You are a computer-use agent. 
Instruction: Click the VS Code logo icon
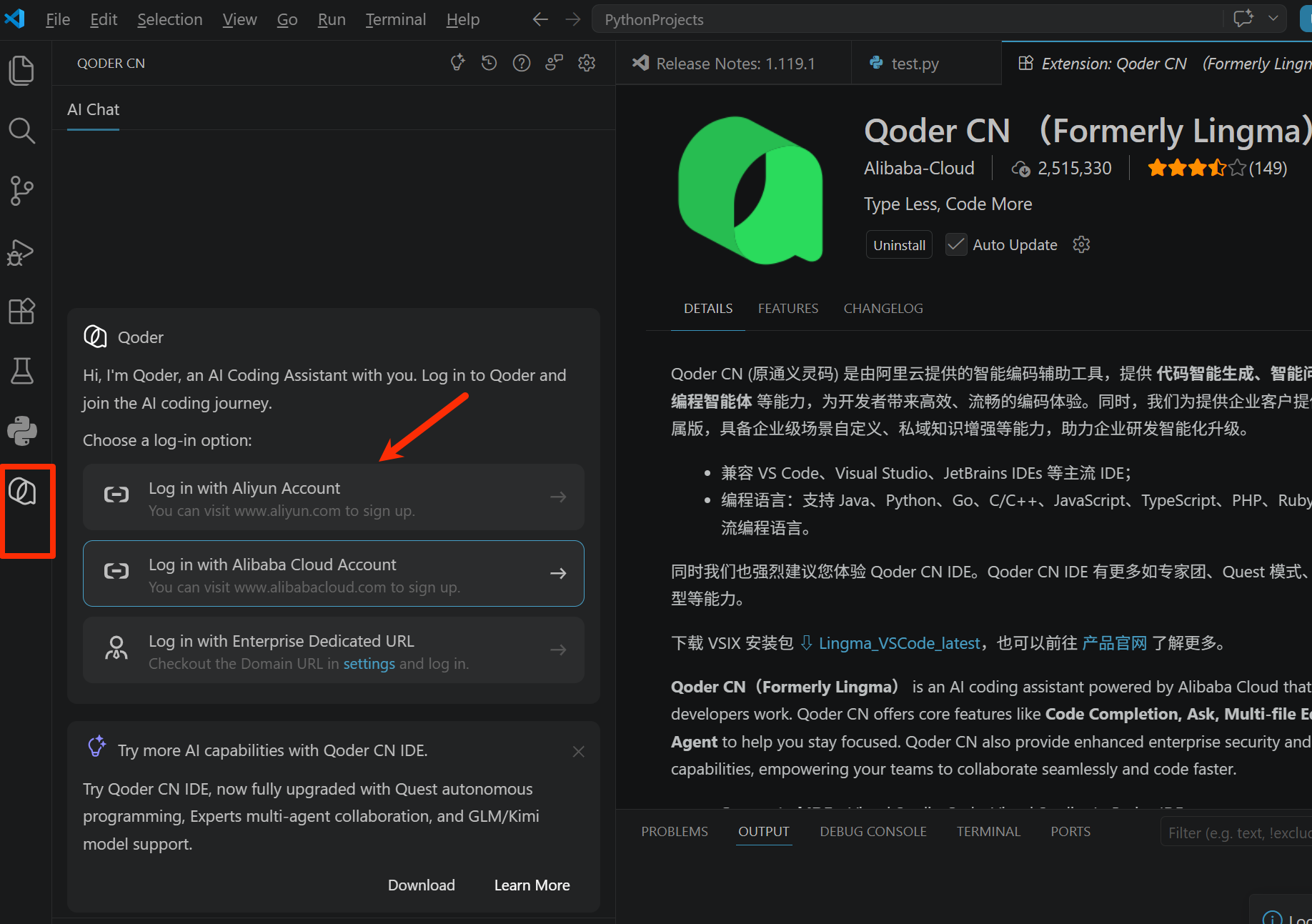[14, 19]
